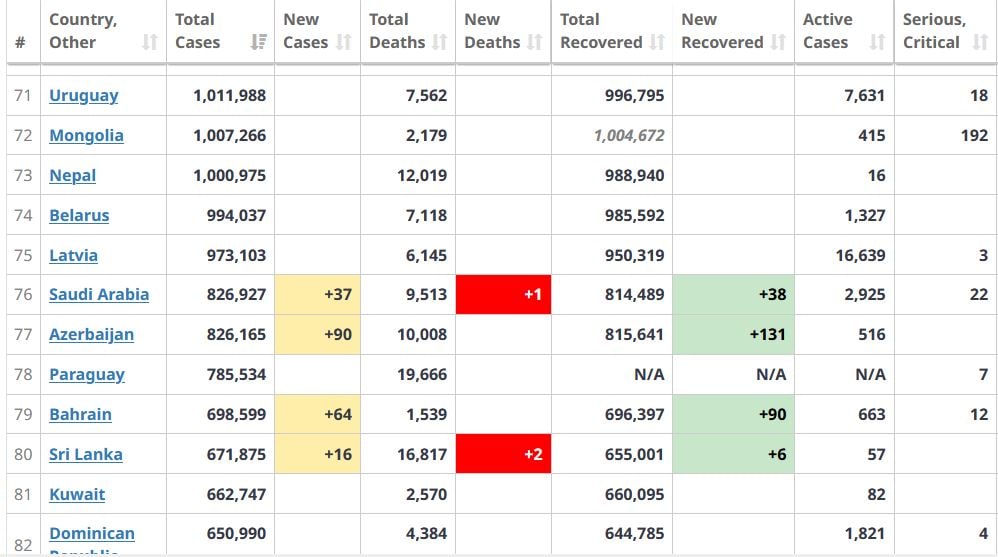This screenshot has width=998, height=557.
Task: Select Mongolia serious critical value 192
Action: tap(974, 136)
